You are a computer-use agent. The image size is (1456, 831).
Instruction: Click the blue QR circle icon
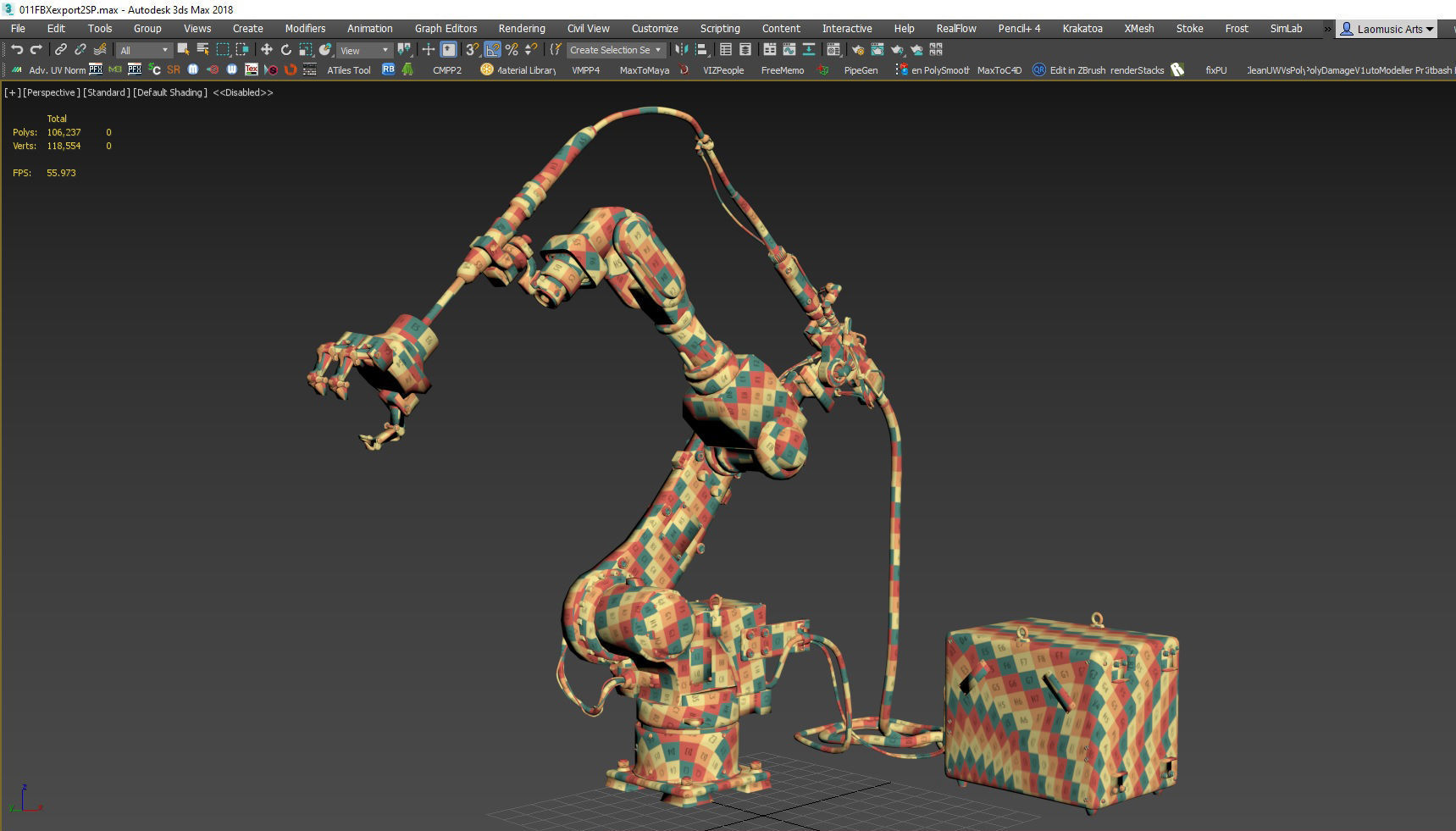click(1038, 69)
